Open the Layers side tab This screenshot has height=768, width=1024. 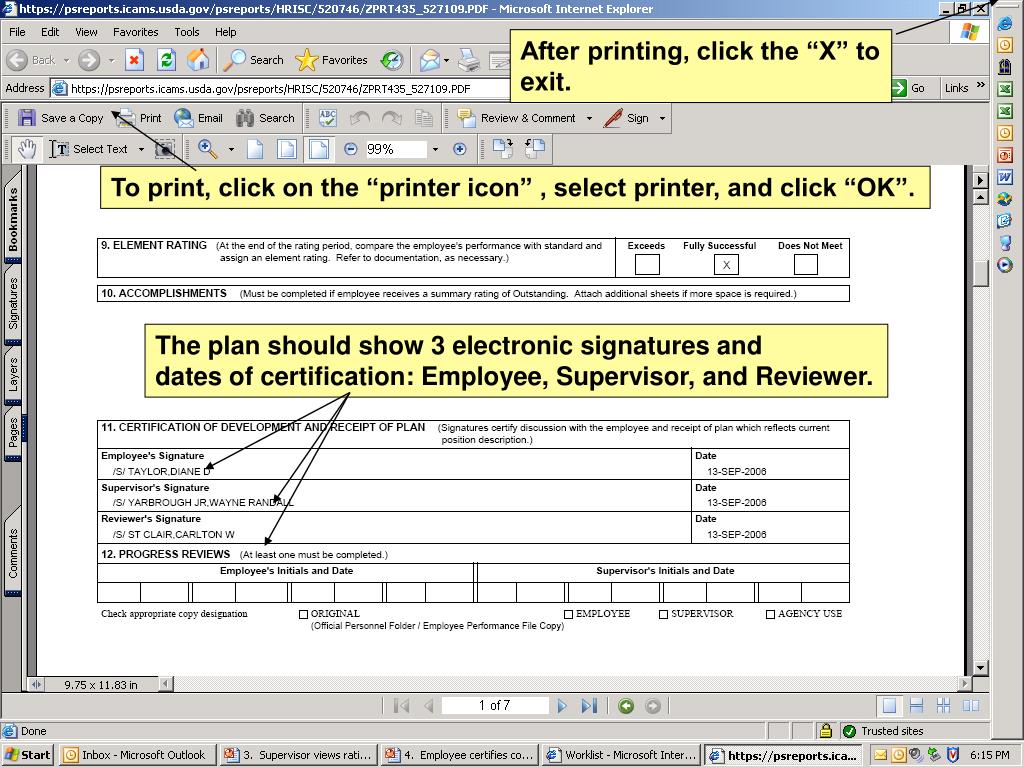point(13,376)
